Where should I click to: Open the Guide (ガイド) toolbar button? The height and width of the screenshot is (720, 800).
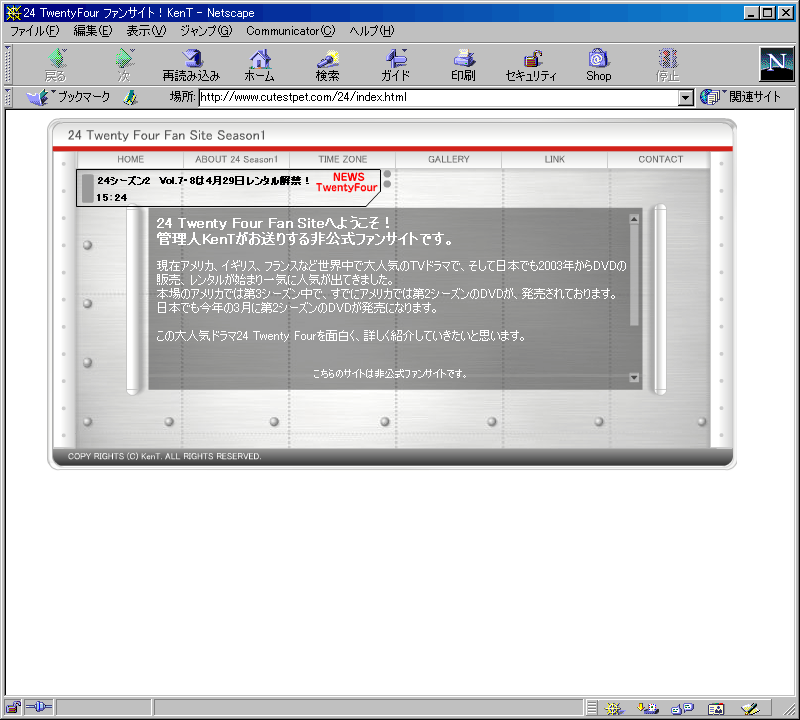(x=395, y=65)
